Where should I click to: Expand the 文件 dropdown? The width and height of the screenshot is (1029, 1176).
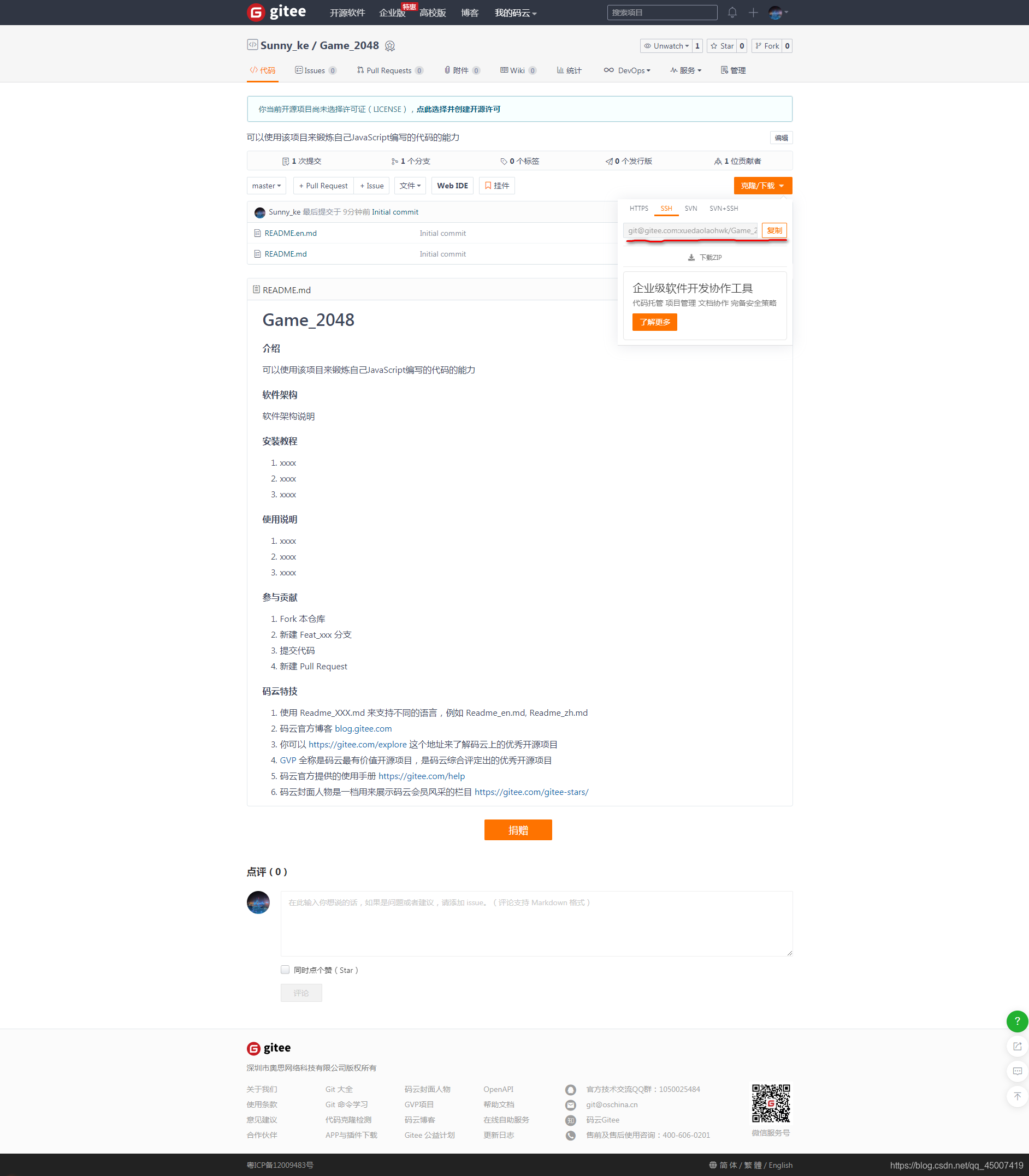[410, 186]
